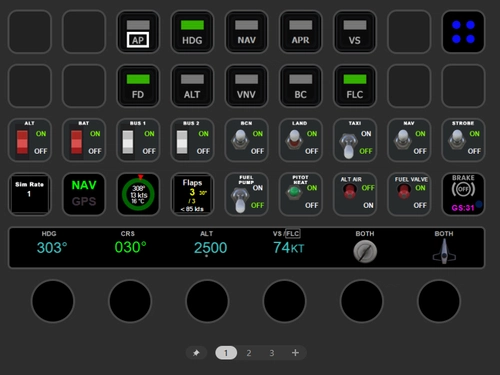Image resolution: width=500 pixels, height=375 pixels.
Task: Switch the BCN beacon light toggle
Action: [x=246, y=140]
